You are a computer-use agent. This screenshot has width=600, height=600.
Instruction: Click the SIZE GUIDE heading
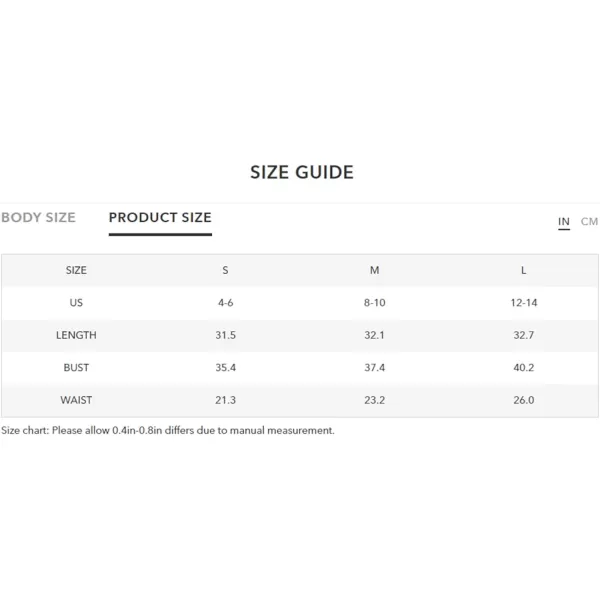(302, 172)
